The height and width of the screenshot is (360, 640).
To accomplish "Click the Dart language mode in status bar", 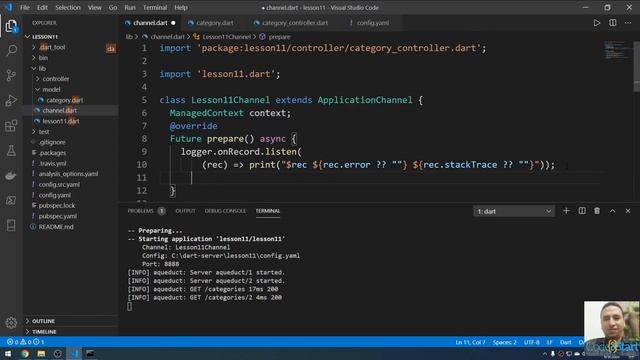I will click(565, 342).
